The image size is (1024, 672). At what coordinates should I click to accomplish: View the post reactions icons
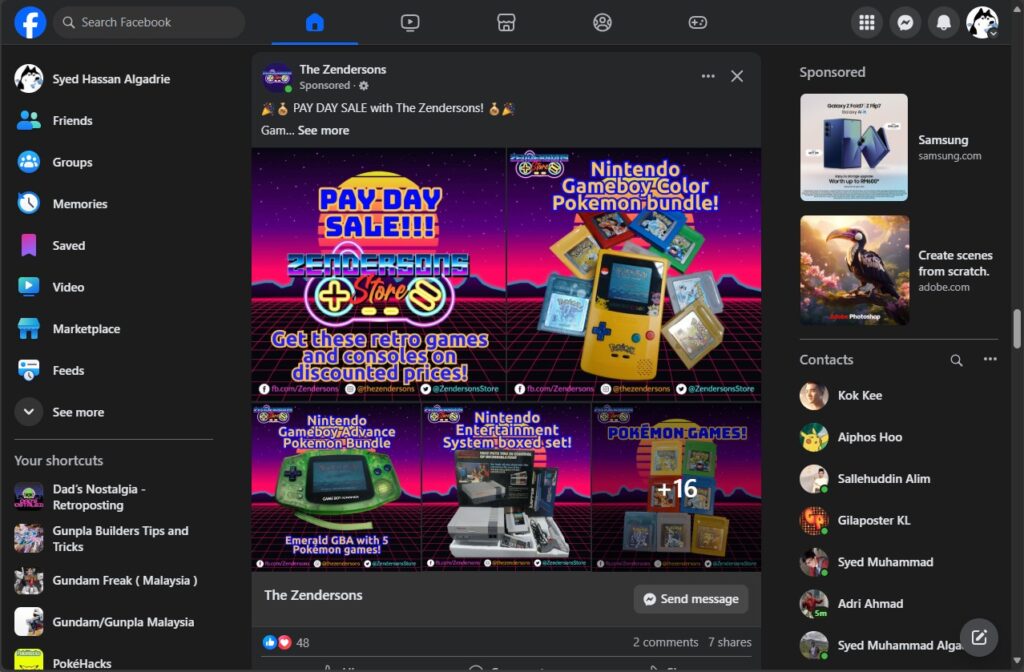(277, 643)
